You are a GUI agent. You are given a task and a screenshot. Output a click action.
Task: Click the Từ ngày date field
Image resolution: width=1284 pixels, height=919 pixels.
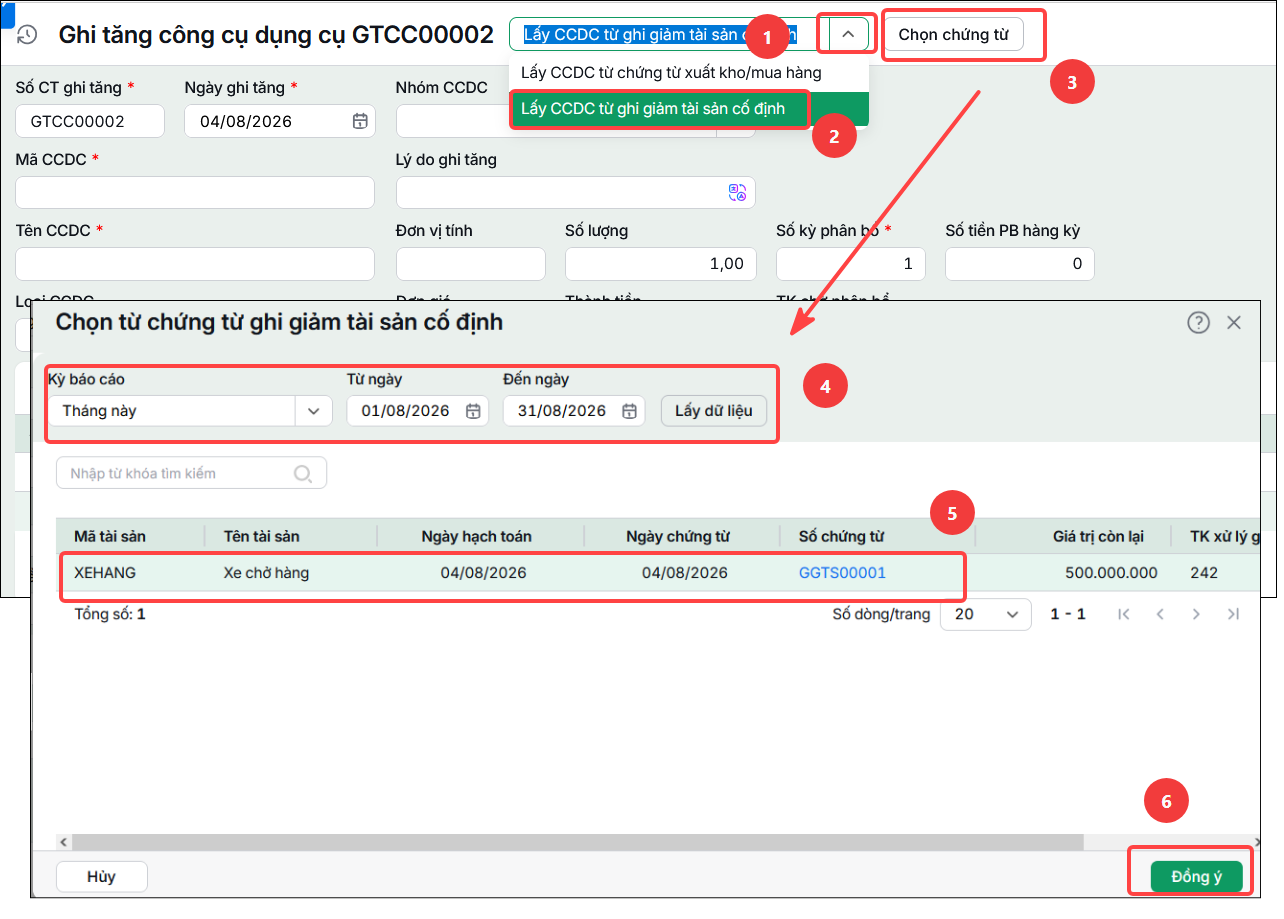418,411
